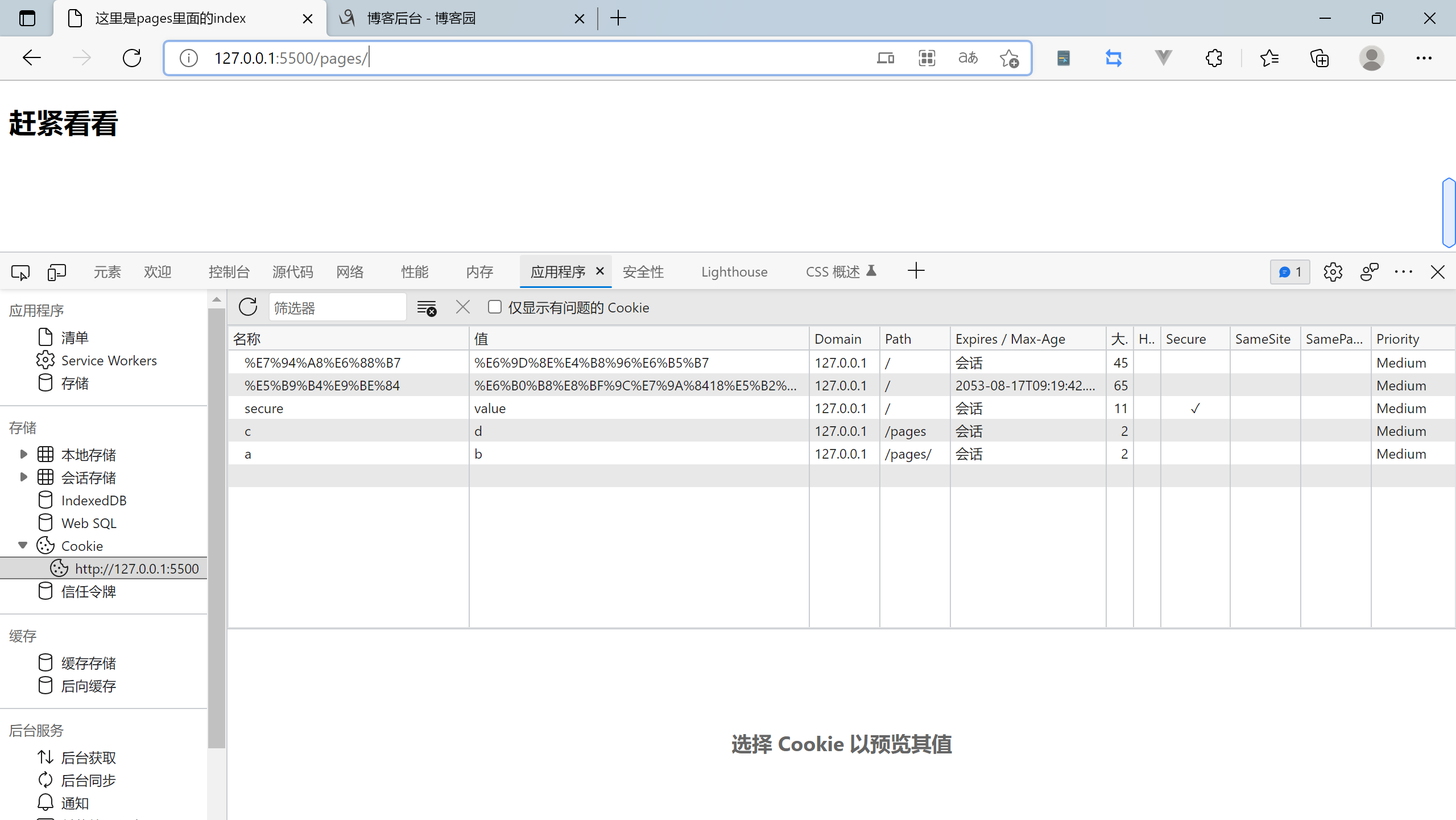Open the vertical tabs icon

click(x=27, y=18)
